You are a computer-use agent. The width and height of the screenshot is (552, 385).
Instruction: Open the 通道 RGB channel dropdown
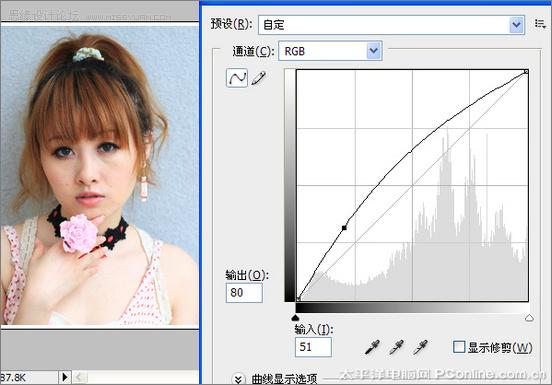click(330, 51)
